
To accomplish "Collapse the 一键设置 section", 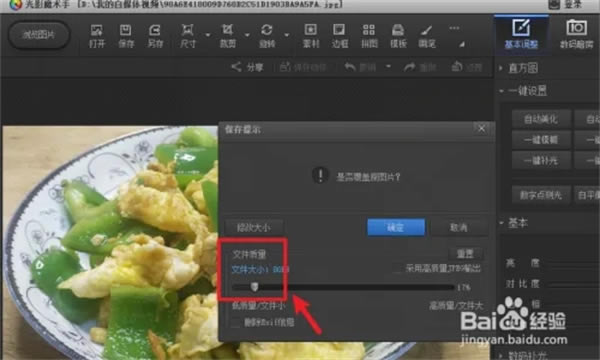I will coord(501,91).
